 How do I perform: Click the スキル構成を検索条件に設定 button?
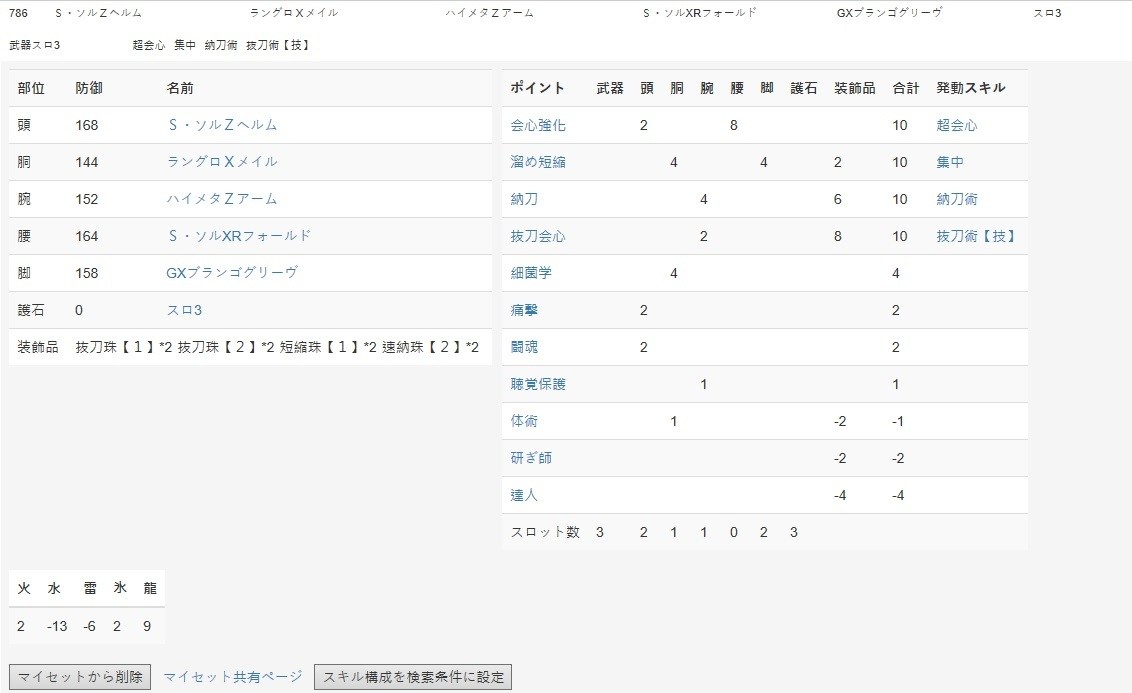(413, 676)
